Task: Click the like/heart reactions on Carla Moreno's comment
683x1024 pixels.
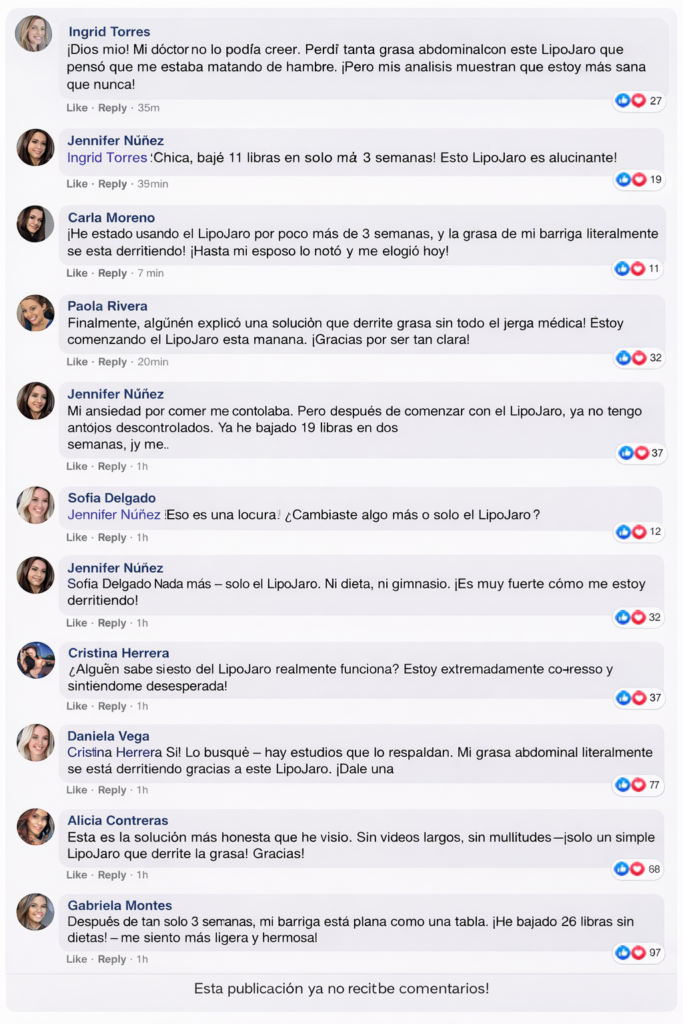Action: click(x=630, y=268)
